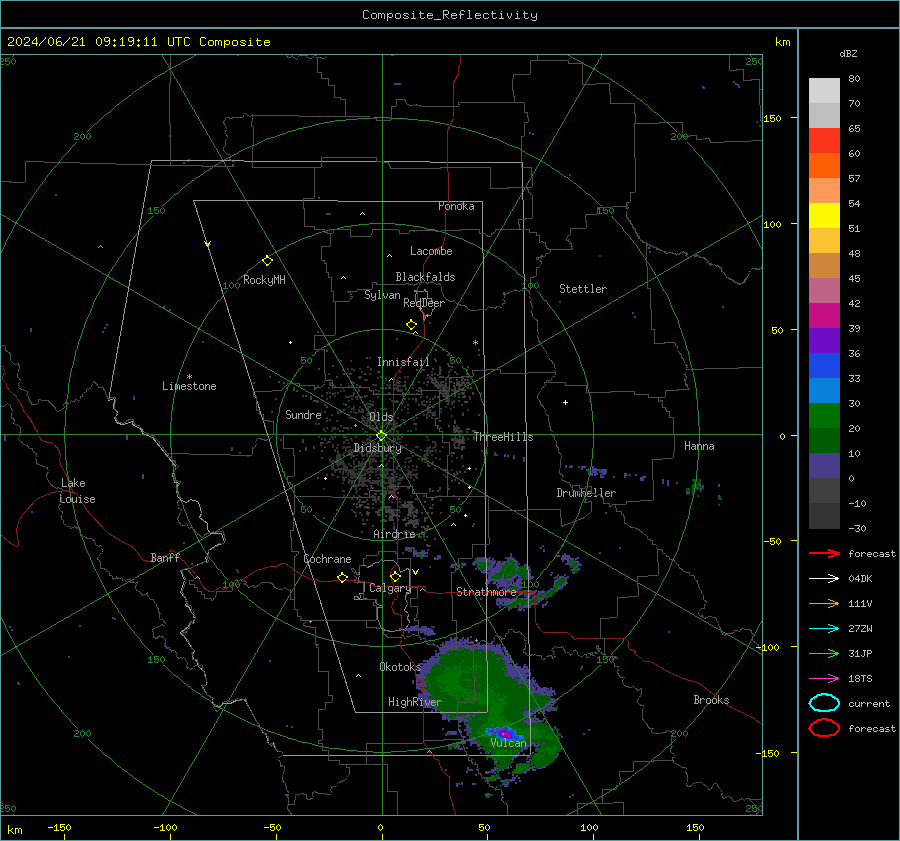Click the yellow radar-center marker at Didsbury

381,436
